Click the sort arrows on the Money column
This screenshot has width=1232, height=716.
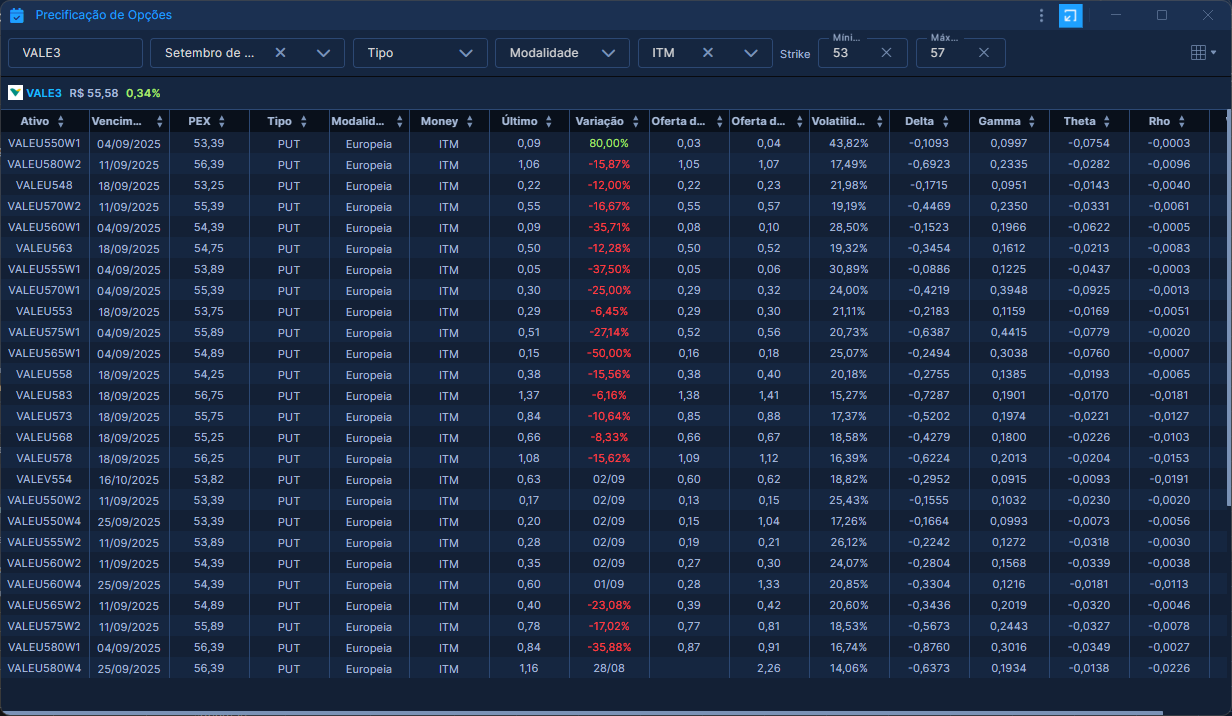tap(468, 121)
